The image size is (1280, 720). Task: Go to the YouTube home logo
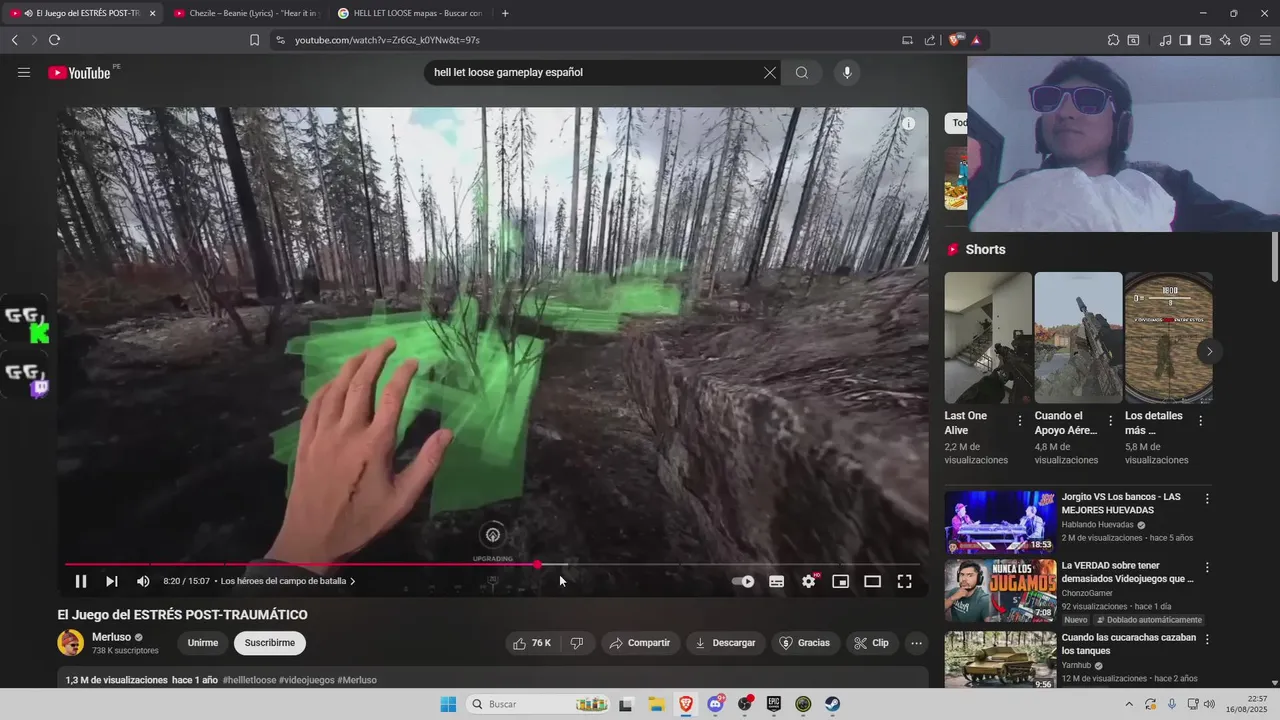(x=79, y=72)
